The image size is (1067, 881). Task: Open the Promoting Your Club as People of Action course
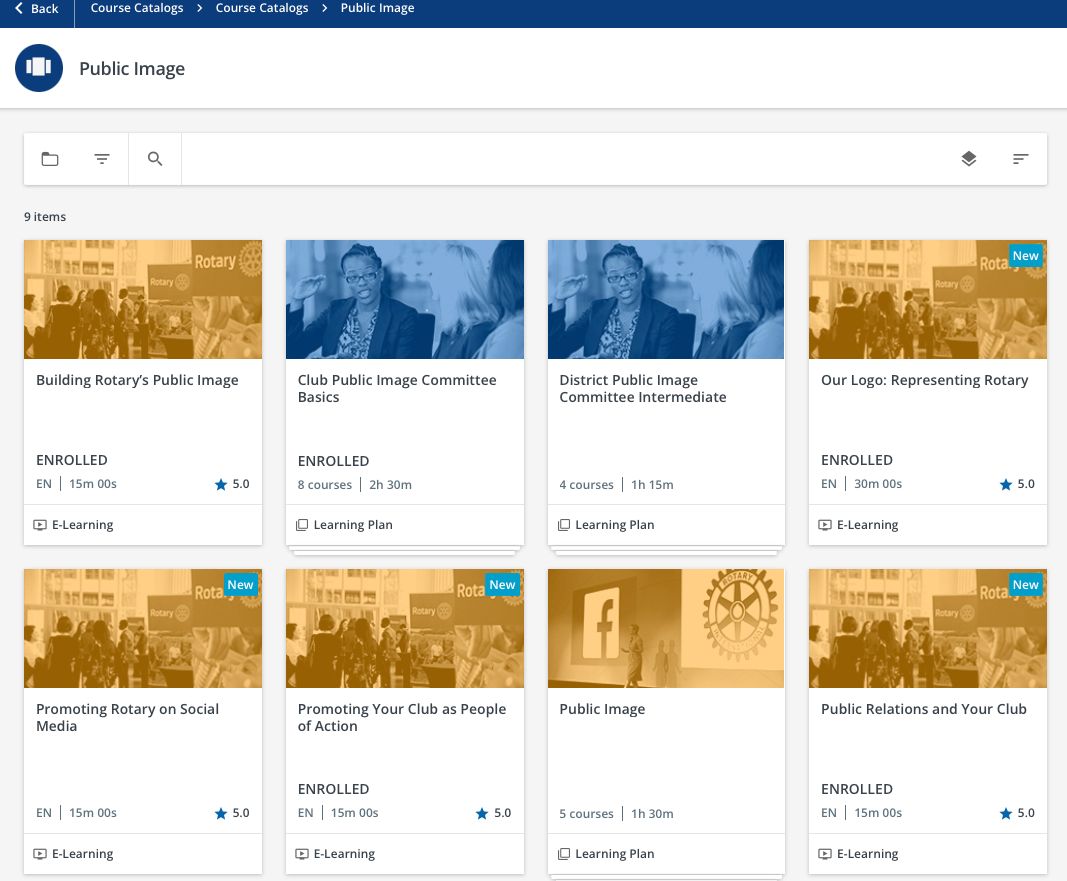pos(404,718)
